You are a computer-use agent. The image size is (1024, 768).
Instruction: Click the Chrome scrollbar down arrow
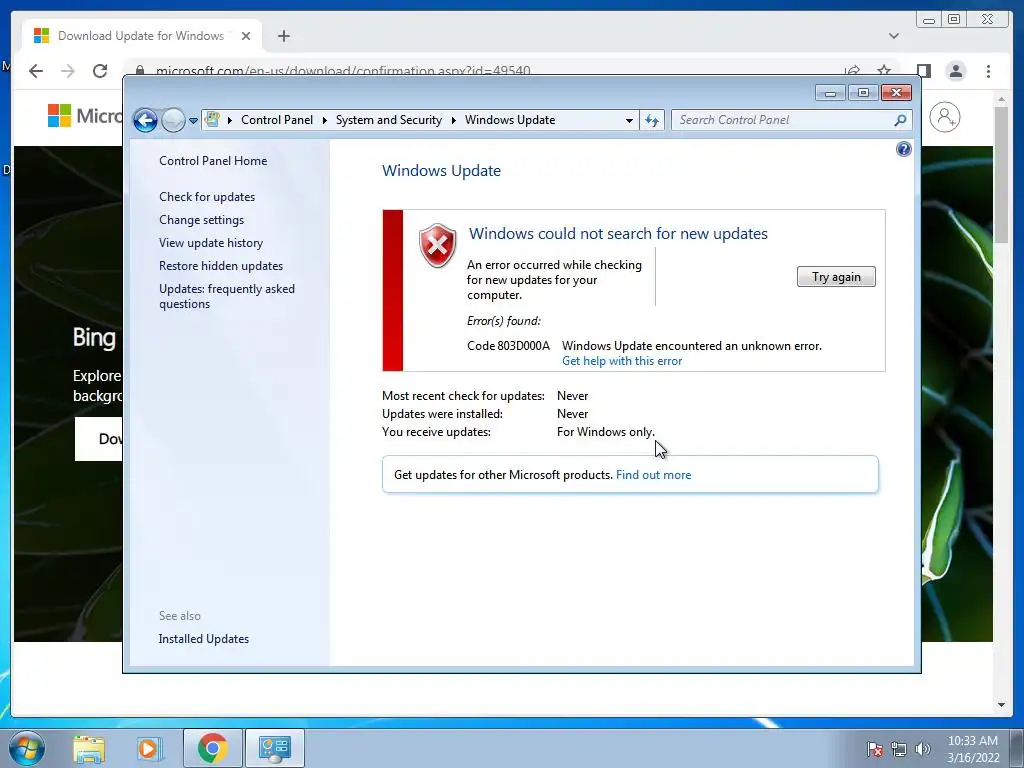pos(1001,705)
